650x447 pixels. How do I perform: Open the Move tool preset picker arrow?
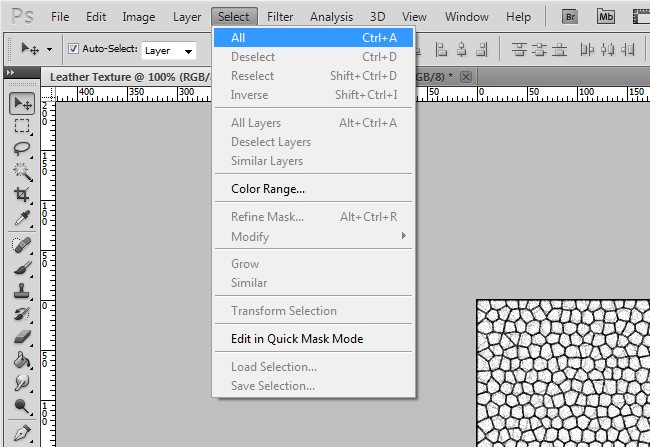click(50, 49)
